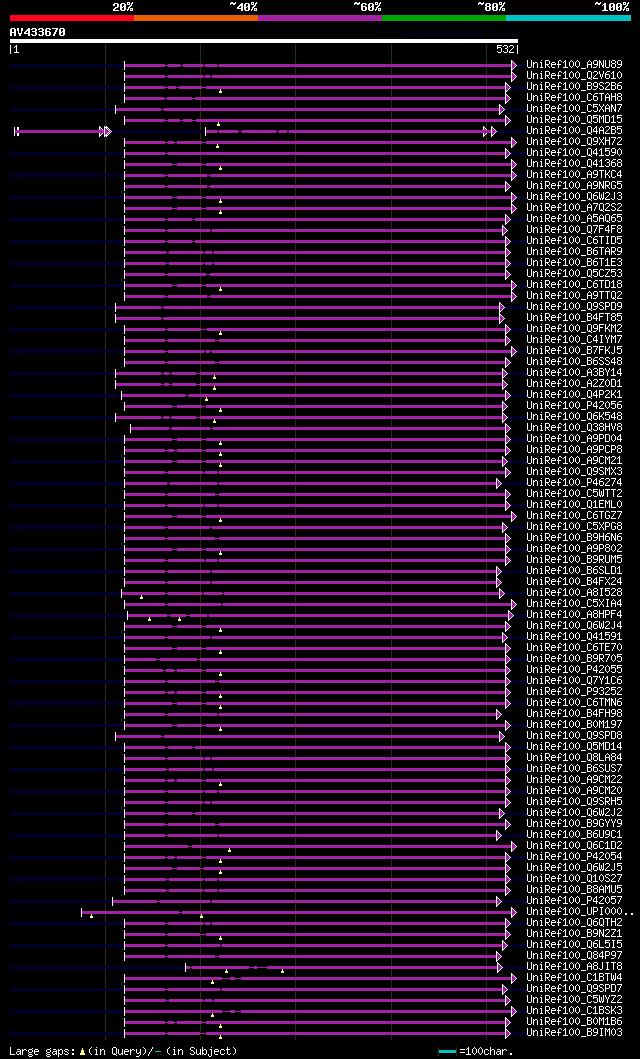Click the label UniRef100_B6SLD1

(x=575, y=571)
